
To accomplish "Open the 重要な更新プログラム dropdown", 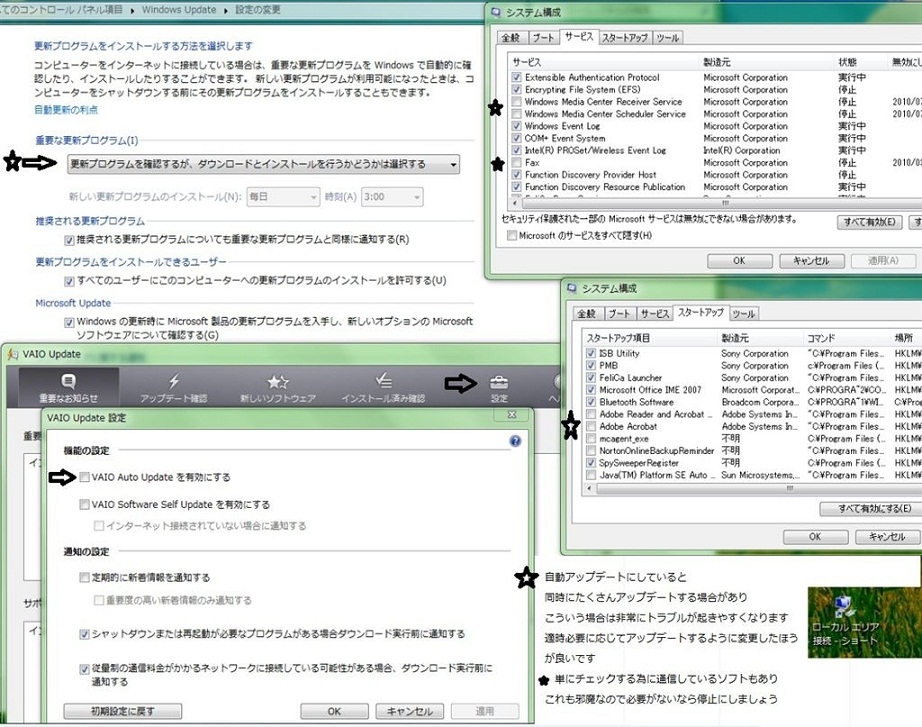I will click(264, 164).
